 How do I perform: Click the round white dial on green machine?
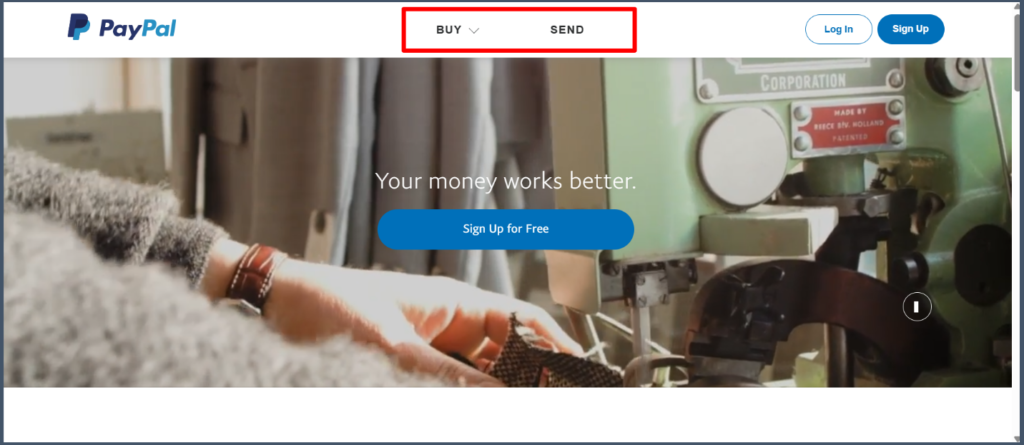click(742, 157)
